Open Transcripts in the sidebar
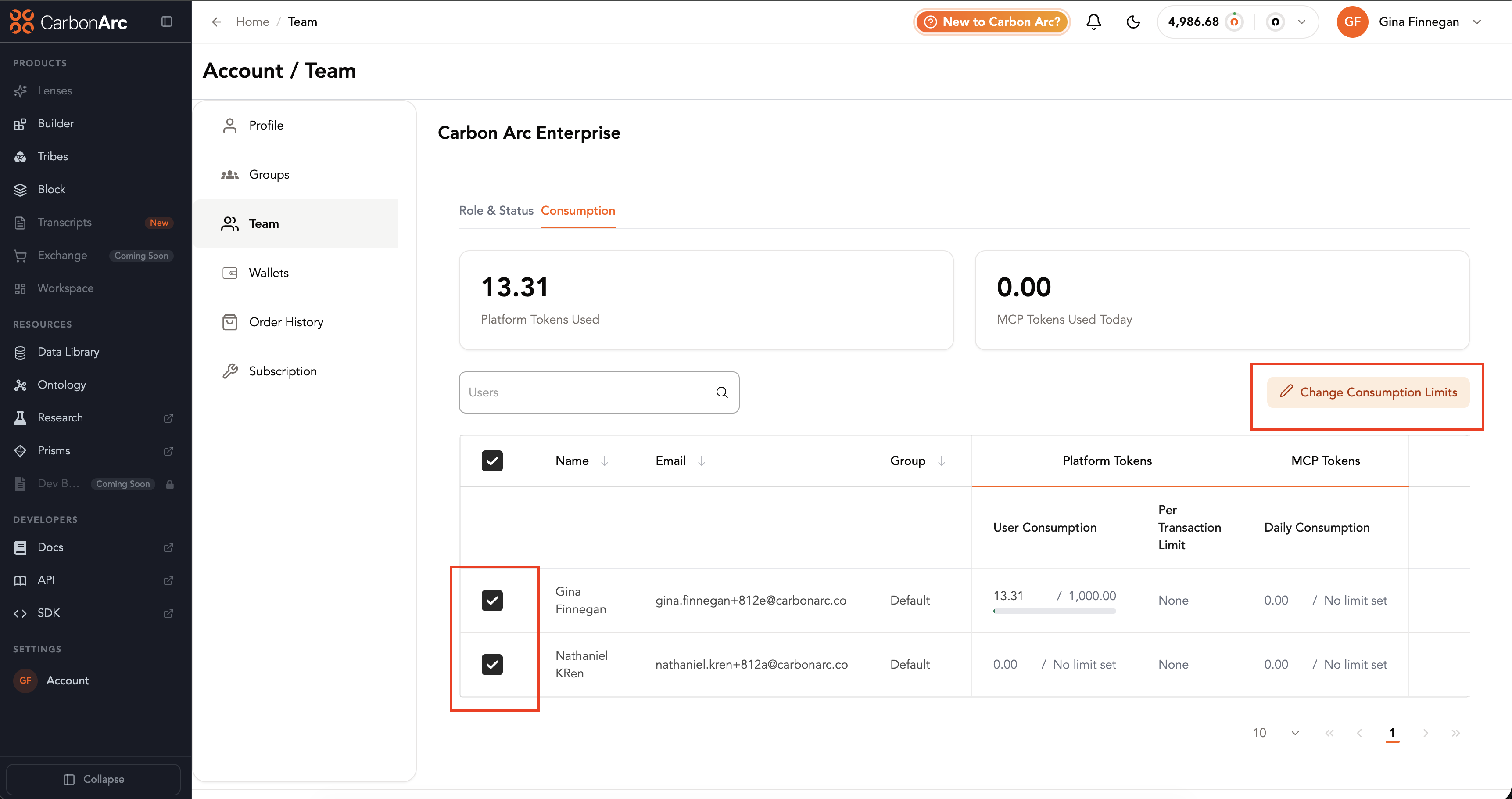Image resolution: width=1512 pixels, height=799 pixels. 64,222
